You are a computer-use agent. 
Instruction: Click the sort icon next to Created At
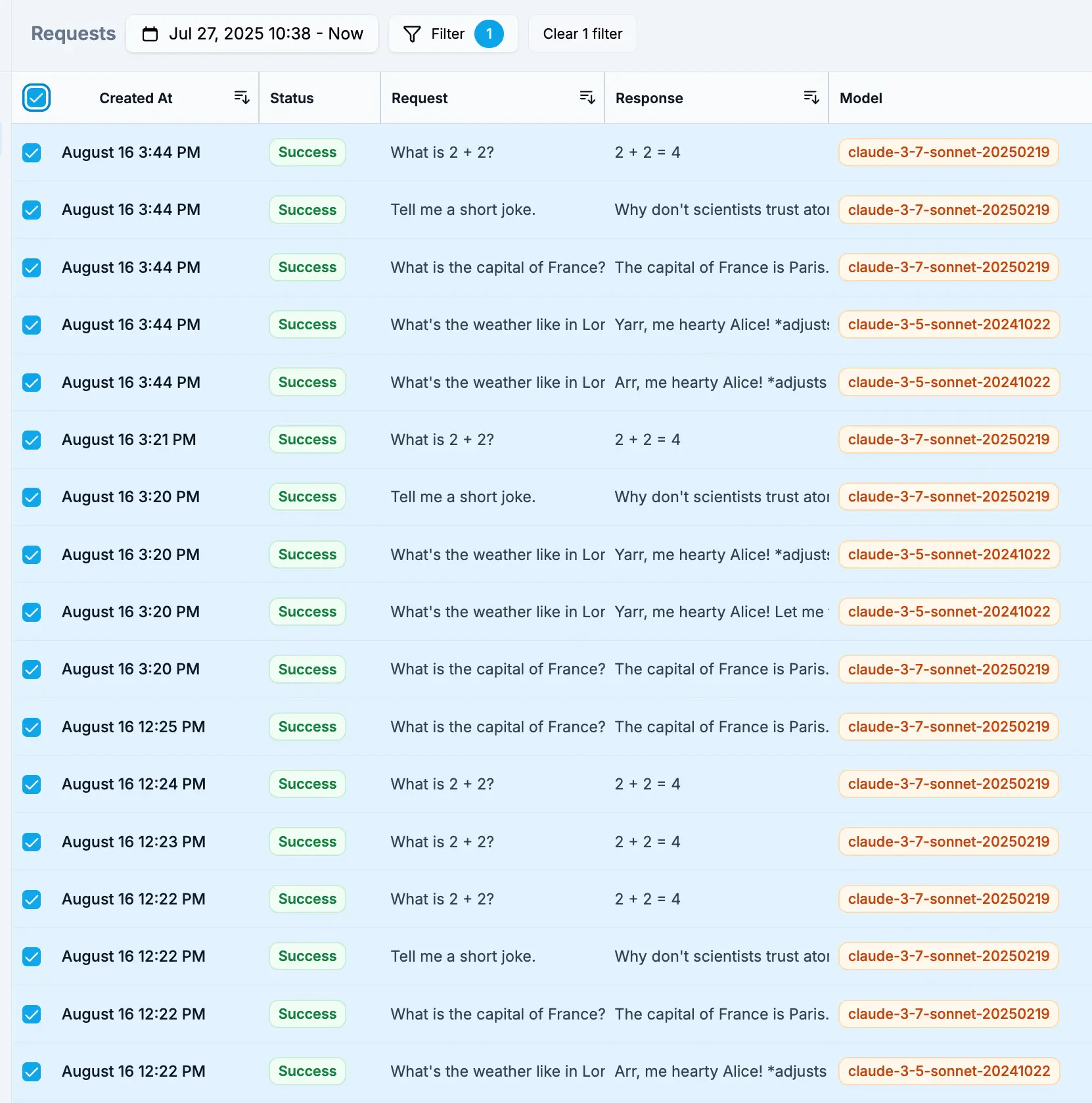coord(242,97)
